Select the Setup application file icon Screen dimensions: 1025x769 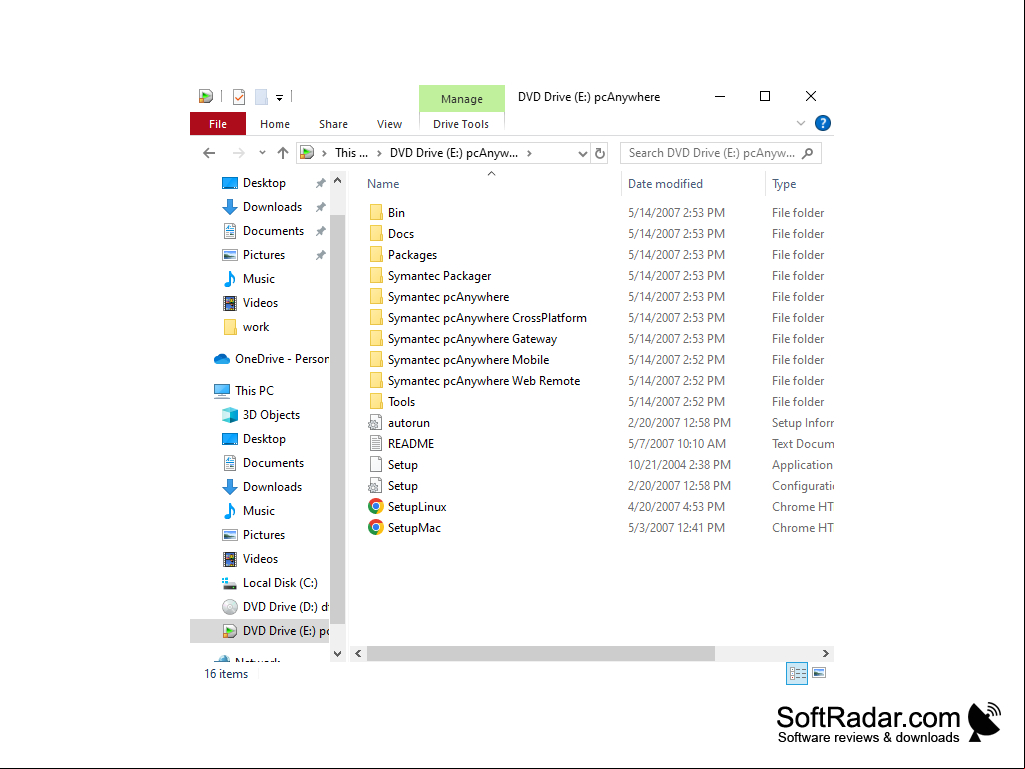coord(376,464)
